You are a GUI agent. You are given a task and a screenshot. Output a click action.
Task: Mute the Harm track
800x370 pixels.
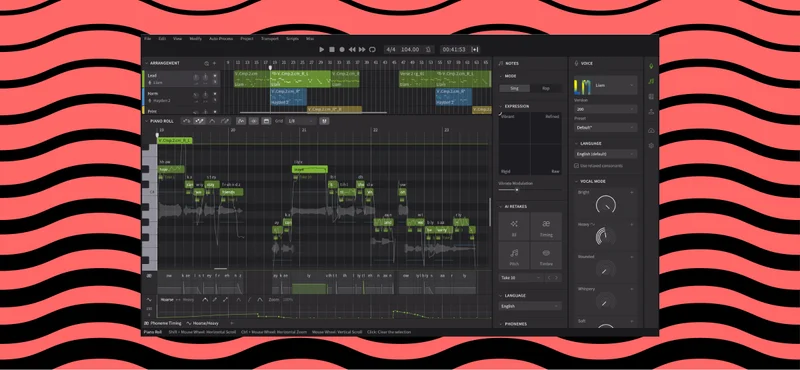tap(215, 95)
